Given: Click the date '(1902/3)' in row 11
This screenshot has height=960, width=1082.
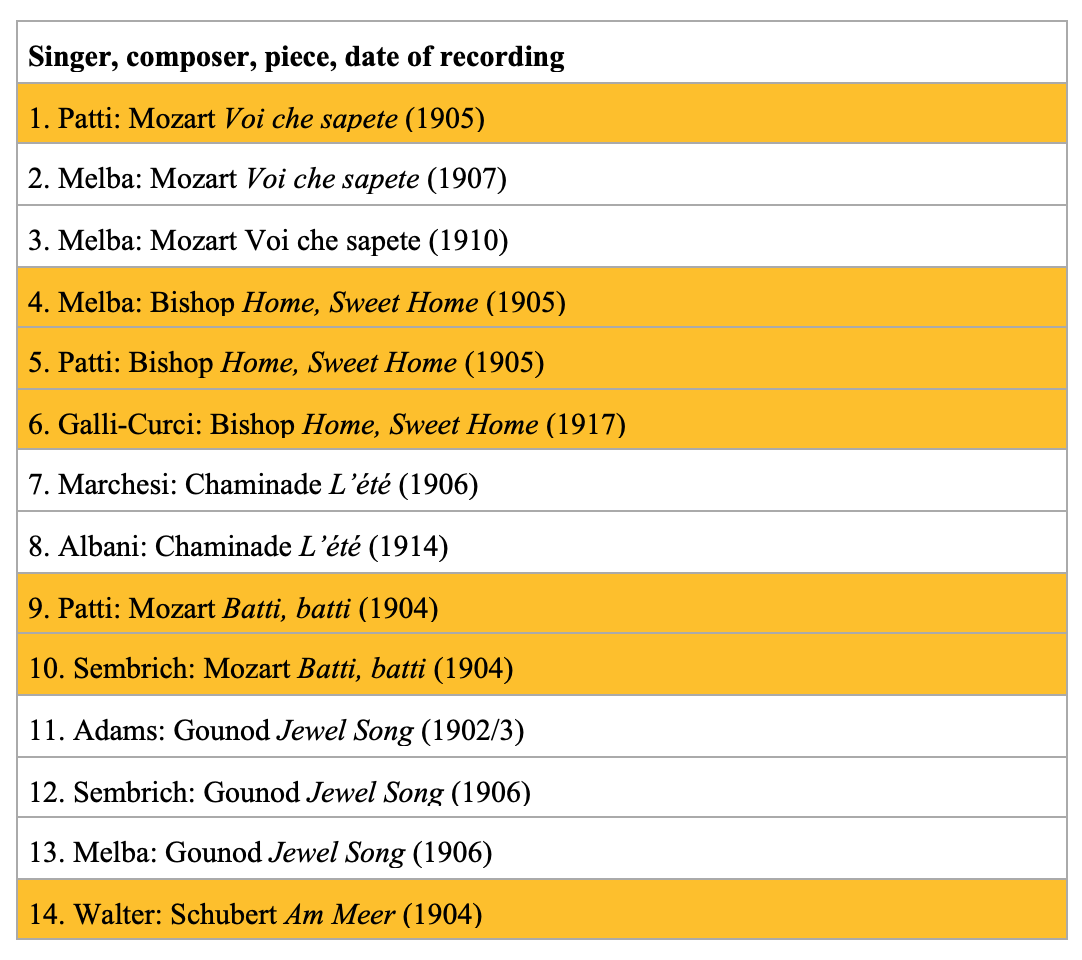Looking at the screenshot, I should click(473, 731).
